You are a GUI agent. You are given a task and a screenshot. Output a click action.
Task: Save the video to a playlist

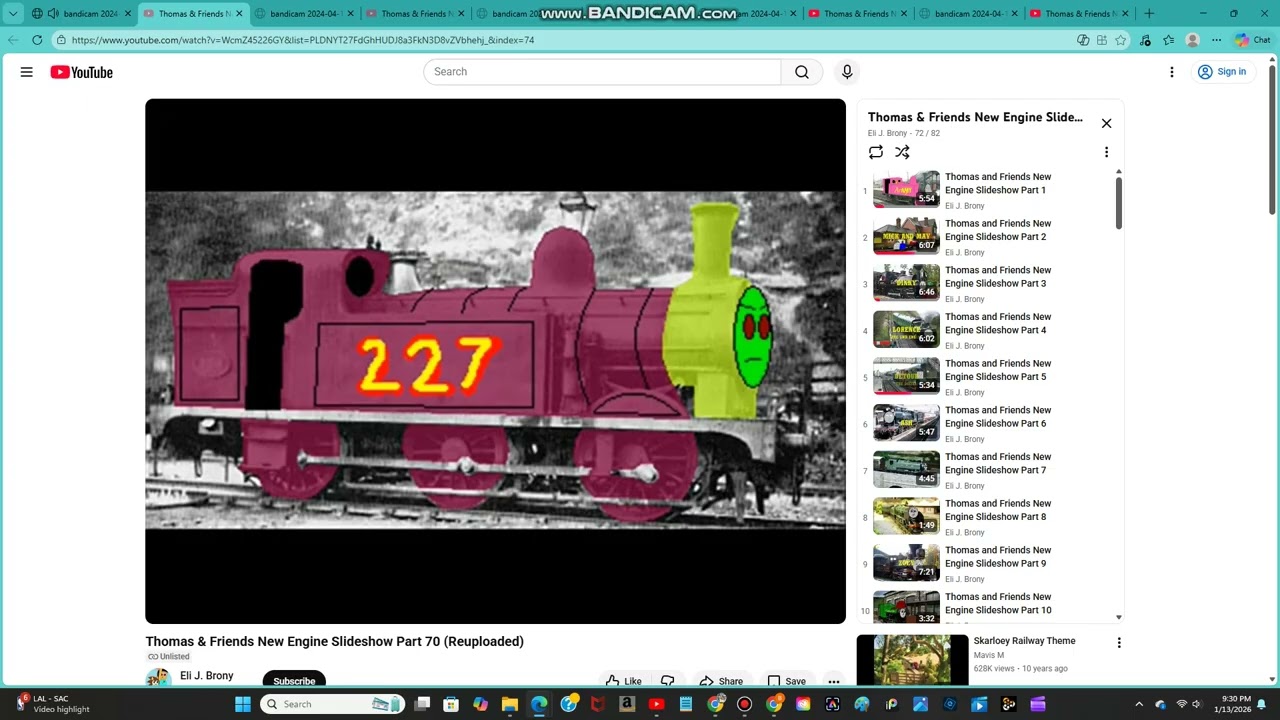pyautogui.click(x=786, y=681)
